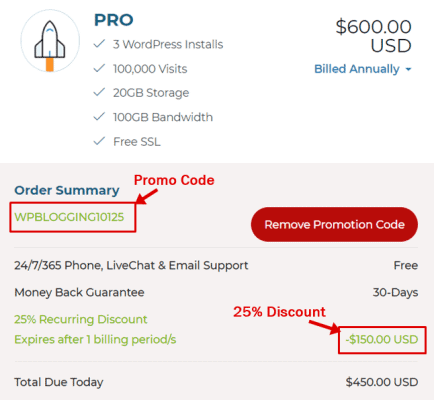Click the checkmark next to 100,000 Visits
This screenshot has height=400, width=434.
point(99,68)
